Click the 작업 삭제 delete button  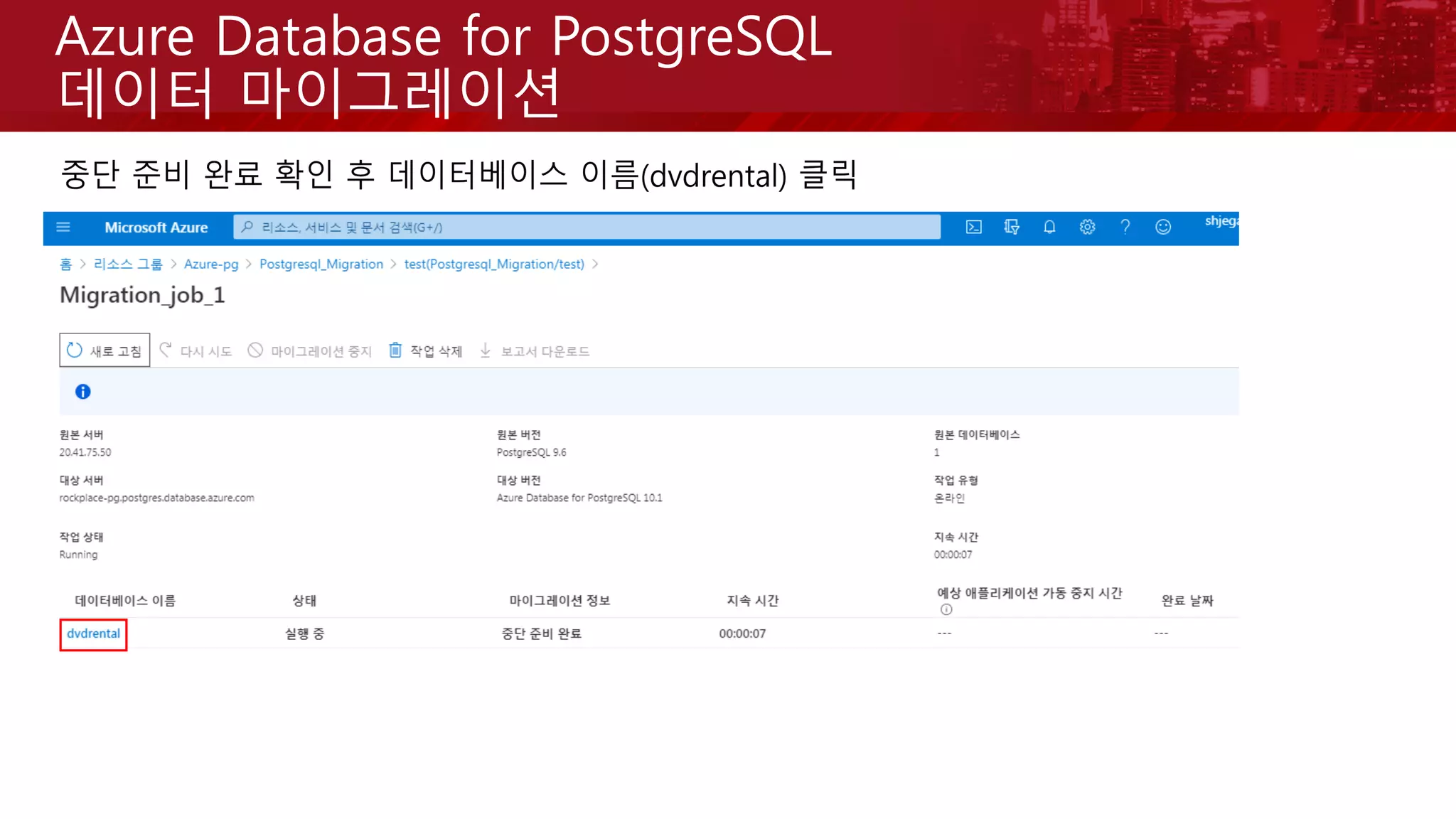[x=425, y=350]
